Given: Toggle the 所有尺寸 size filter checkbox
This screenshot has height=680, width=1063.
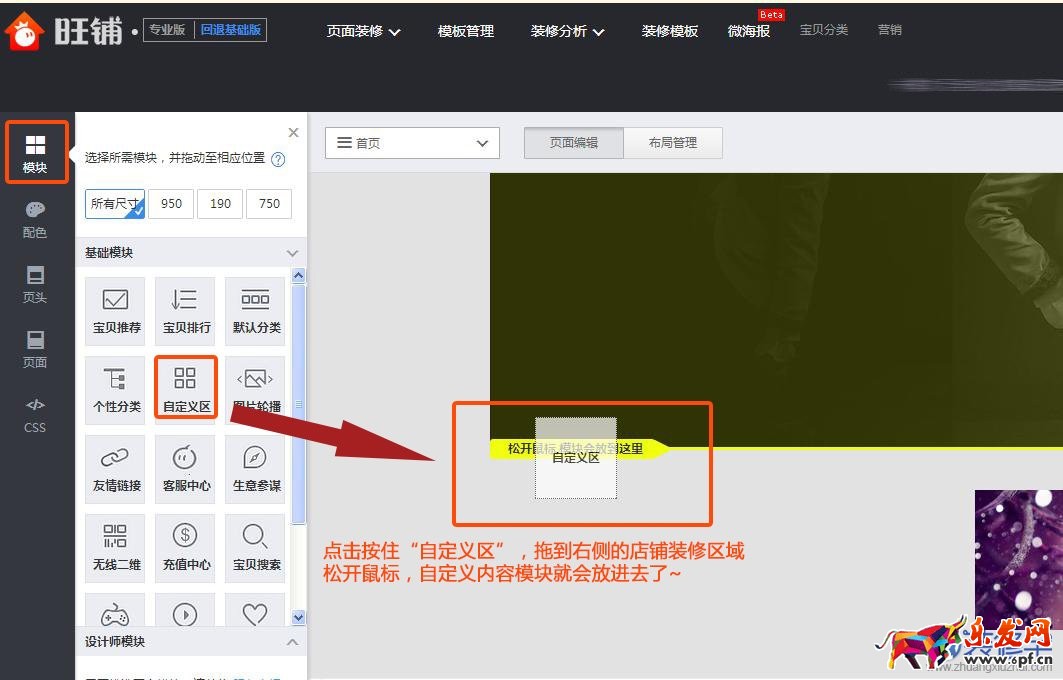Looking at the screenshot, I should click(114, 203).
